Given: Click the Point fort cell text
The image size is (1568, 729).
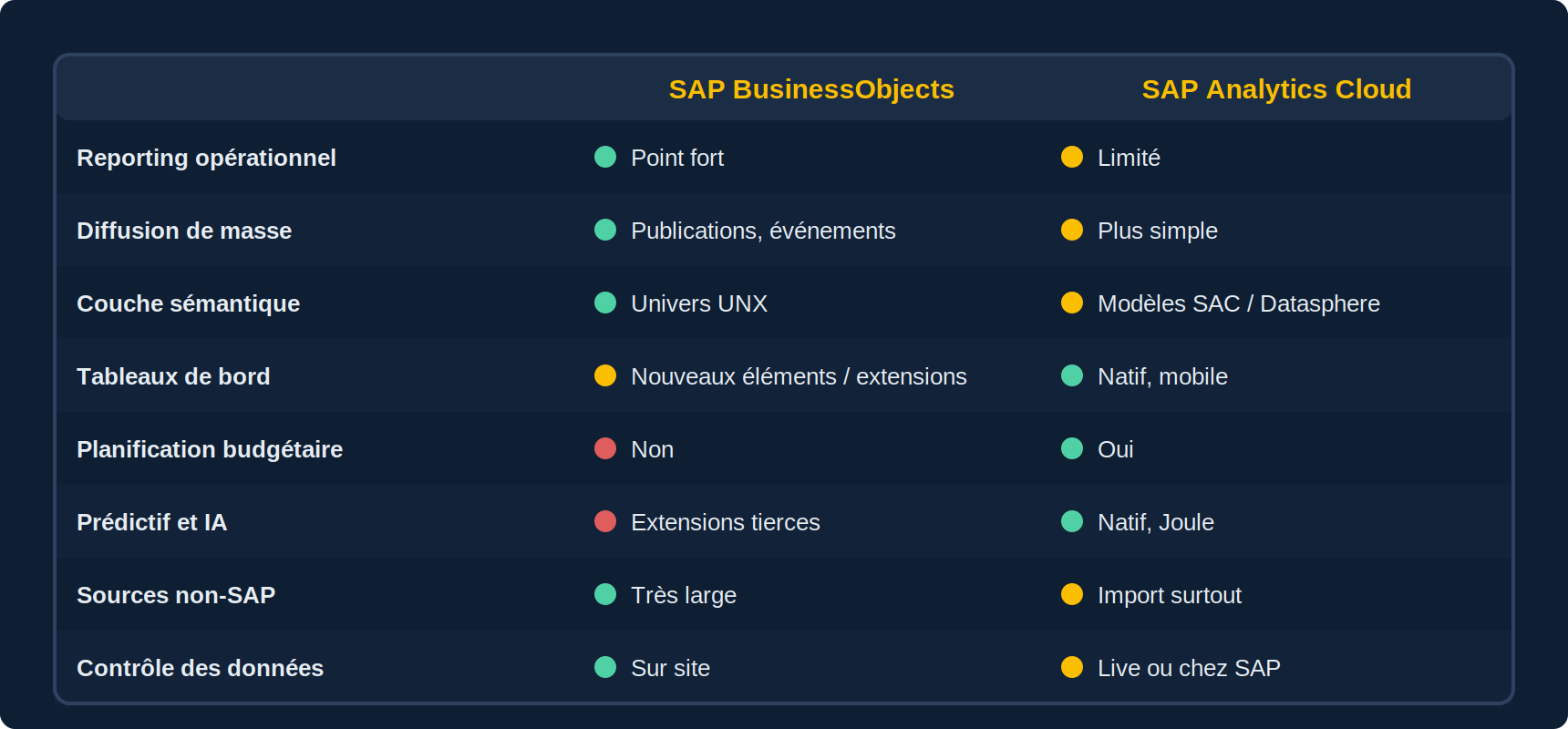Looking at the screenshot, I should tap(677, 158).
